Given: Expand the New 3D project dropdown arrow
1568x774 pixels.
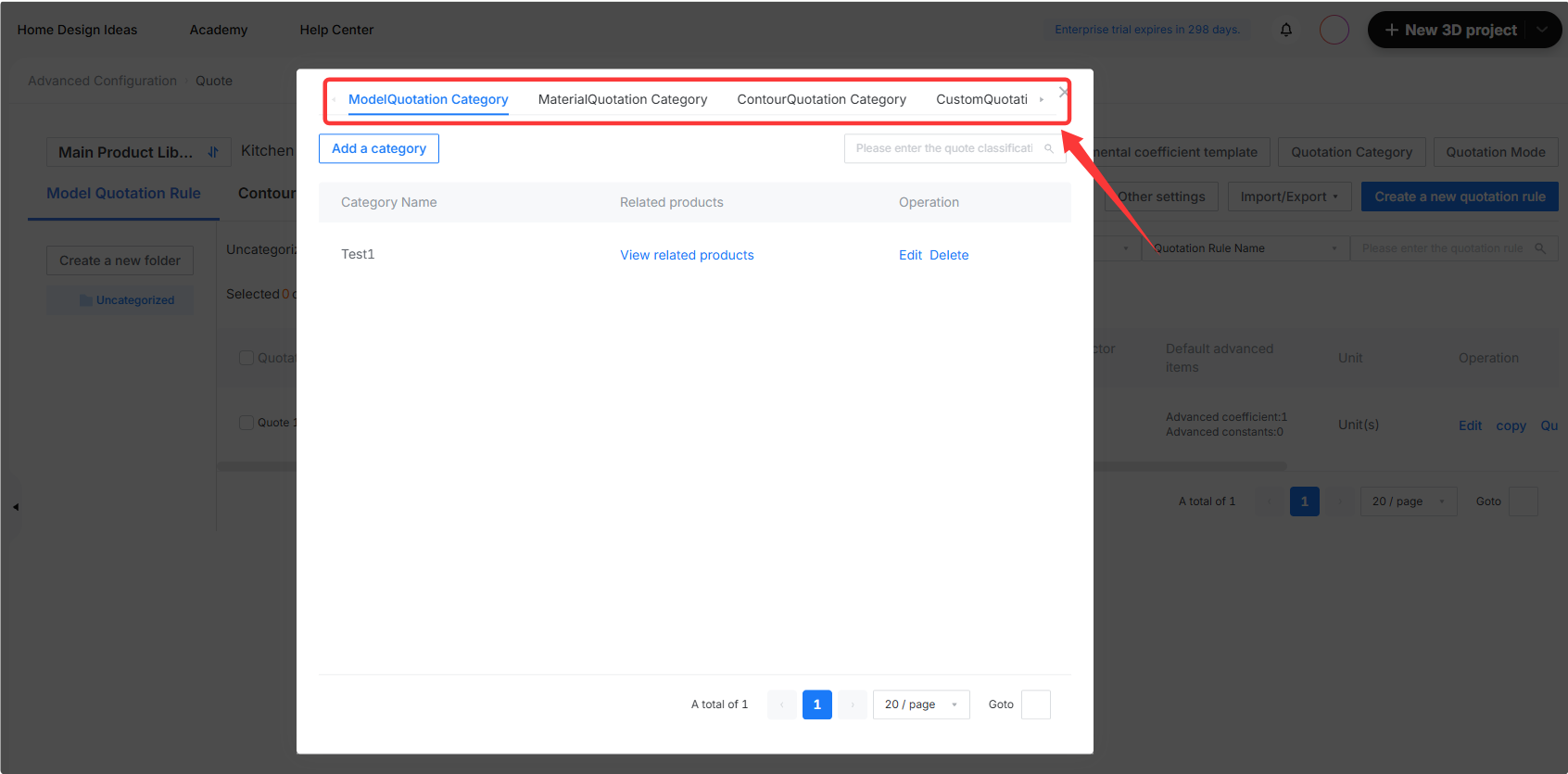Looking at the screenshot, I should (x=1542, y=30).
